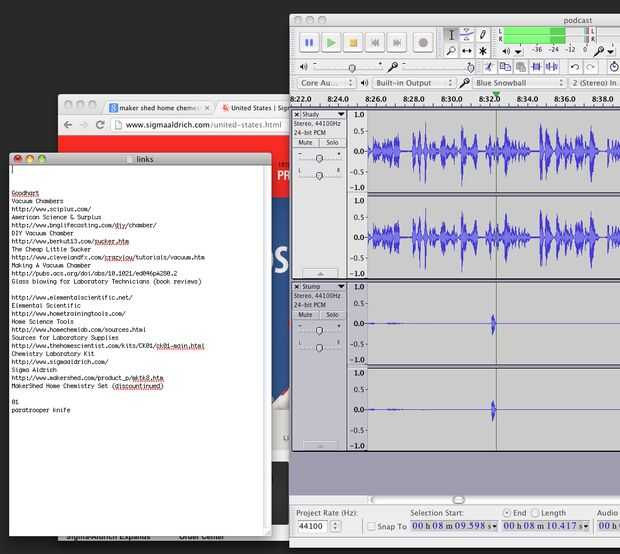Open the Built-in Output device dropdown
Screen dimensions: 620x554
tap(414, 83)
